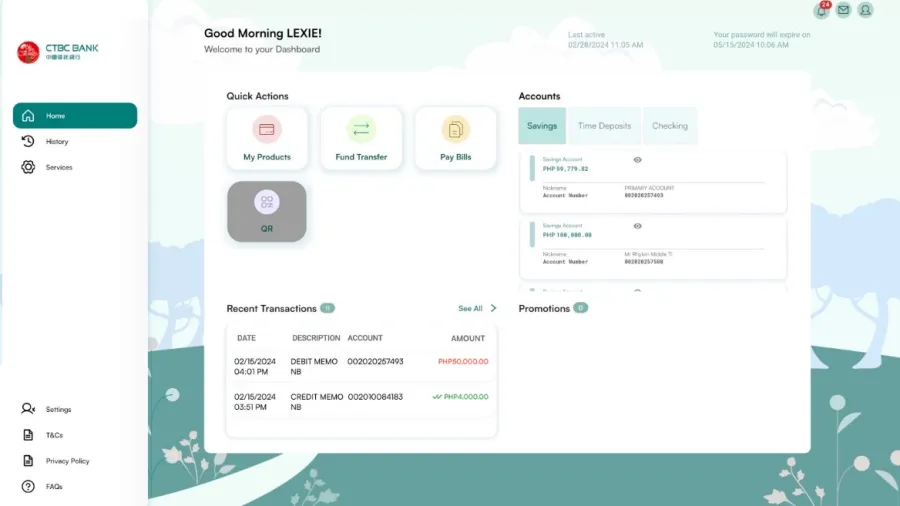Launch the QR quick action
This screenshot has height=506, width=900.
[267, 211]
